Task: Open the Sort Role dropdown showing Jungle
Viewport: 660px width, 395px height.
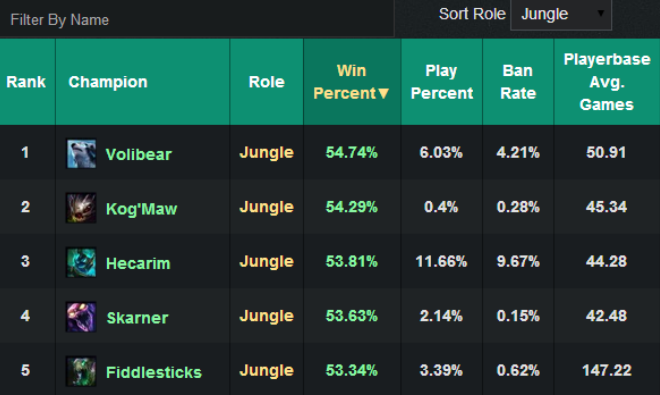Action: tap(561, 15)
